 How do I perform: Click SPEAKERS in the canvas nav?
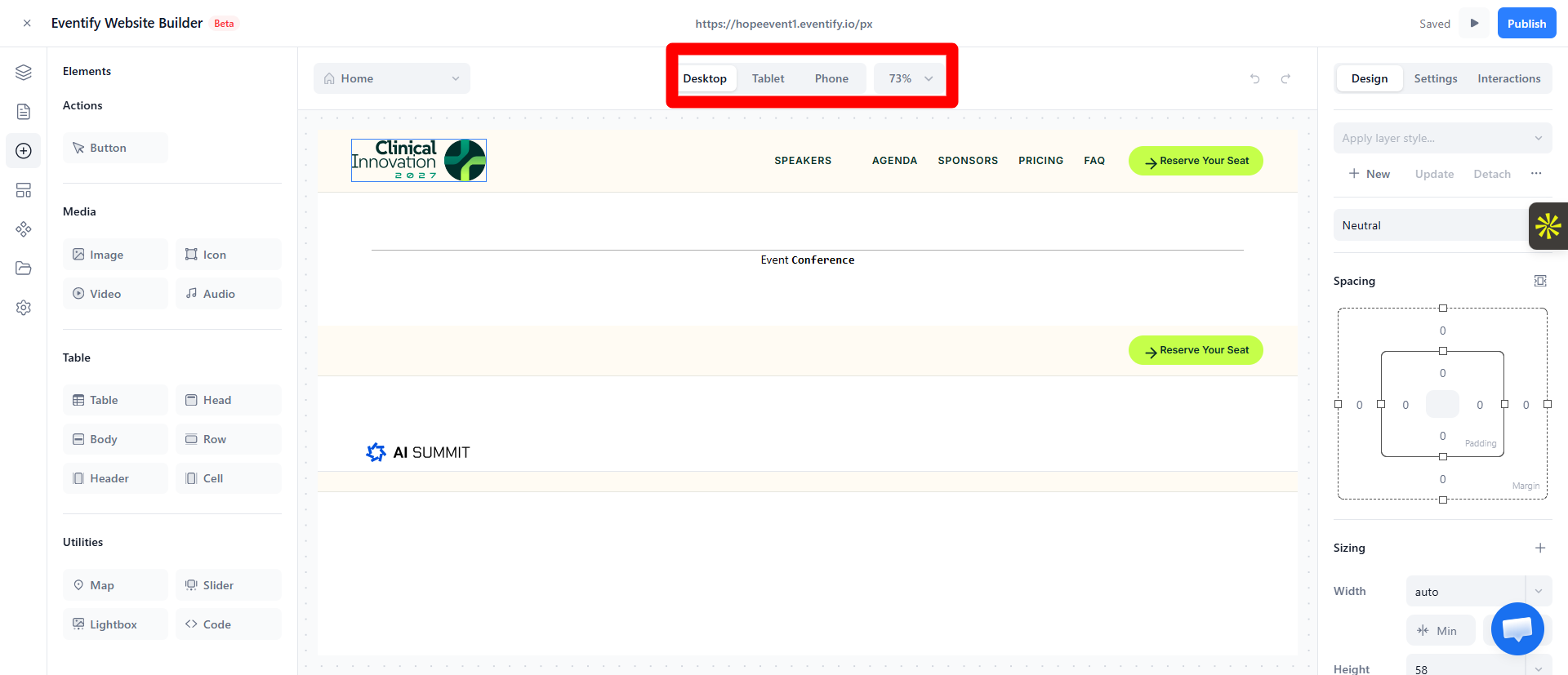(x=803, y=161)
